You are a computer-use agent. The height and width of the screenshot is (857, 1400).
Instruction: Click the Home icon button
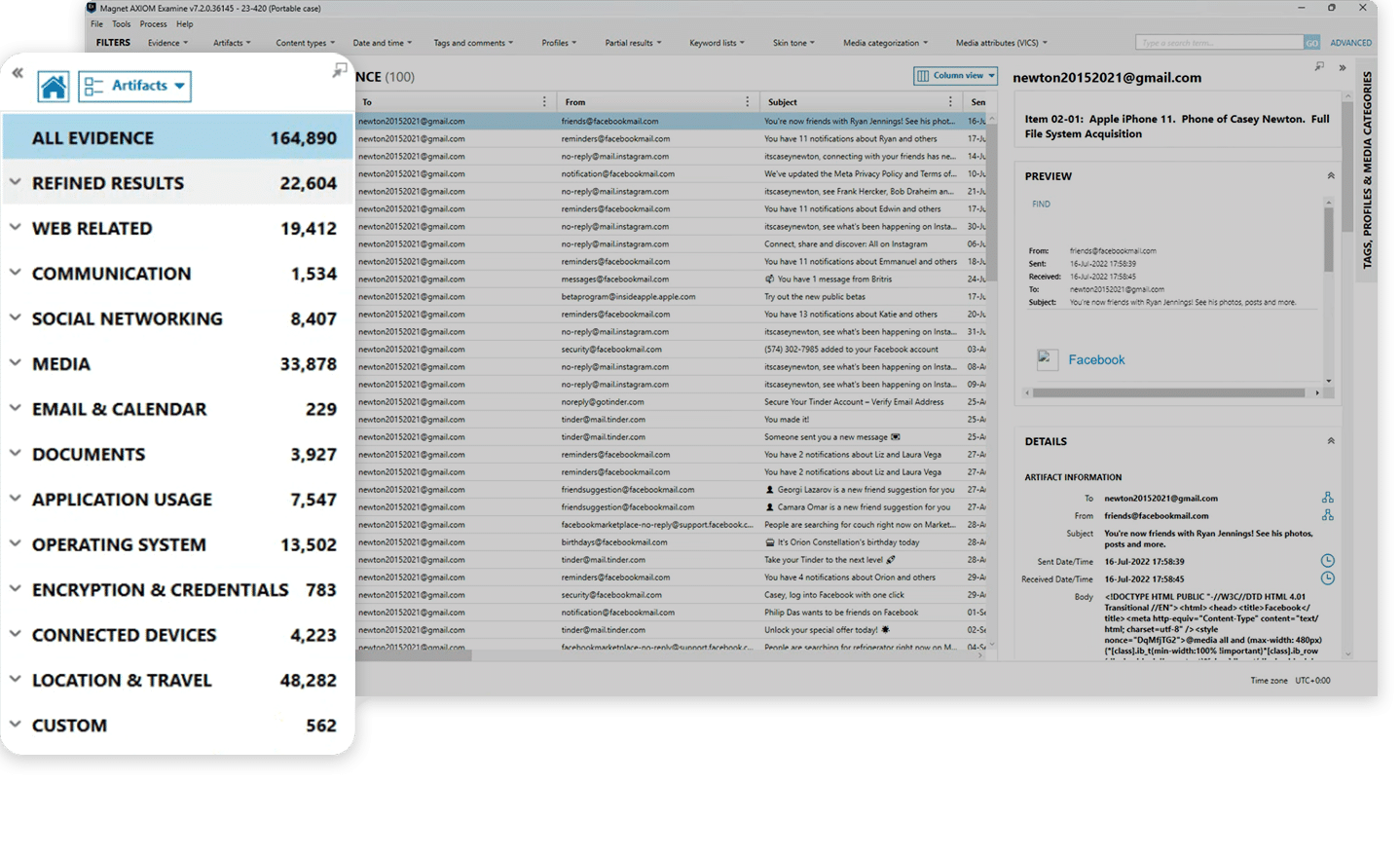tap(54, 87)
